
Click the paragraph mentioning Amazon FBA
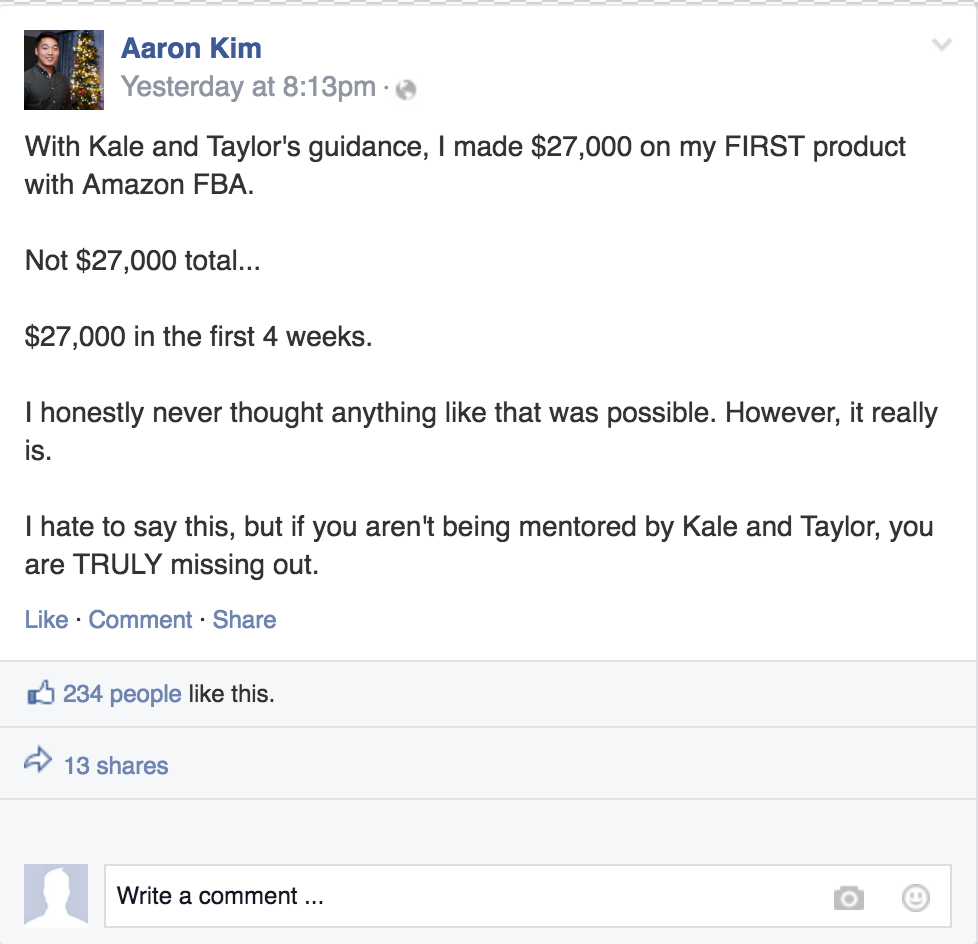pos(465,165)
